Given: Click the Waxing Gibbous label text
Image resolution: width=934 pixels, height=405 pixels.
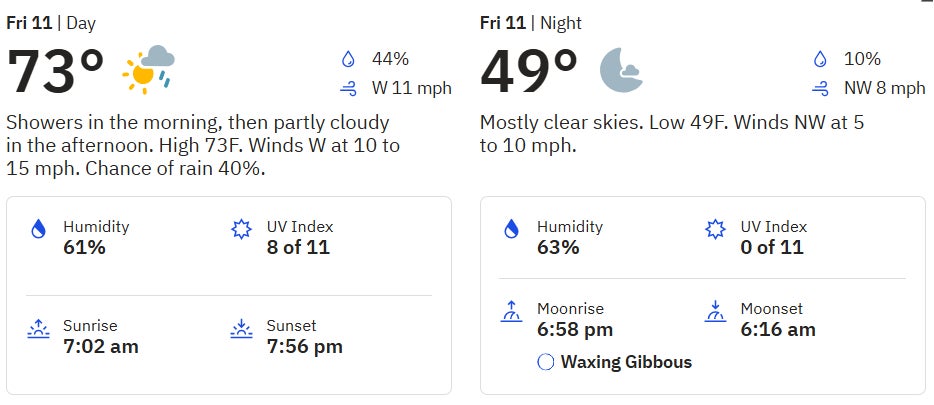Looking at the screenshot, I should pyautogui.click(x=626, y=362).
